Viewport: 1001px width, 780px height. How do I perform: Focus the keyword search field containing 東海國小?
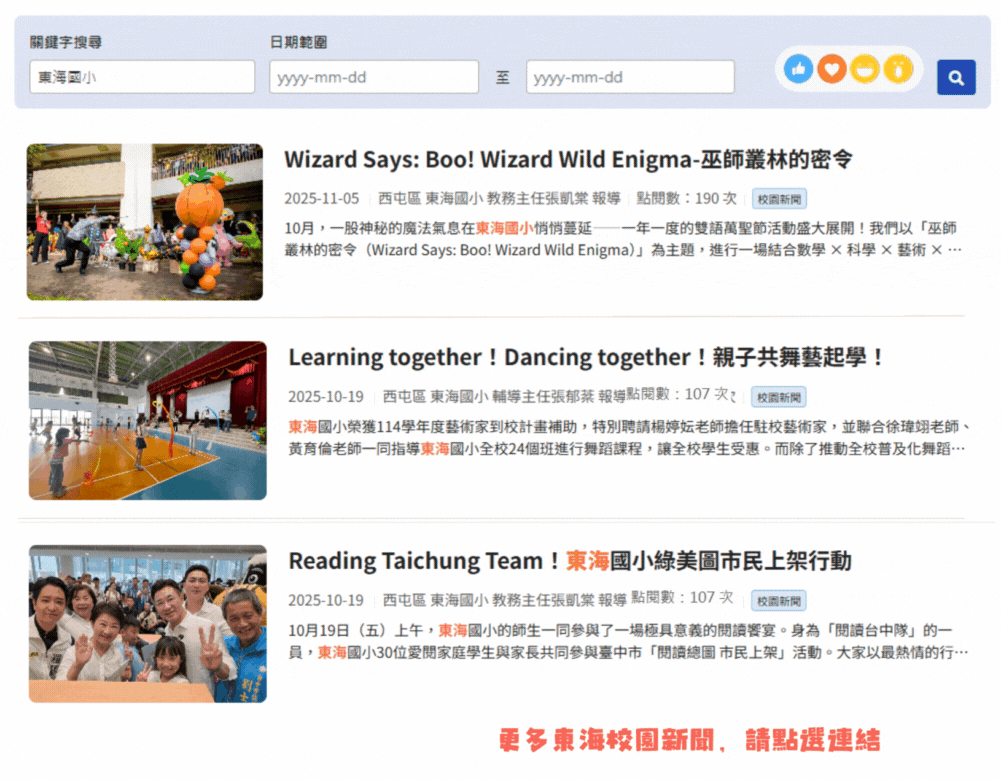(x=142, y=77)
